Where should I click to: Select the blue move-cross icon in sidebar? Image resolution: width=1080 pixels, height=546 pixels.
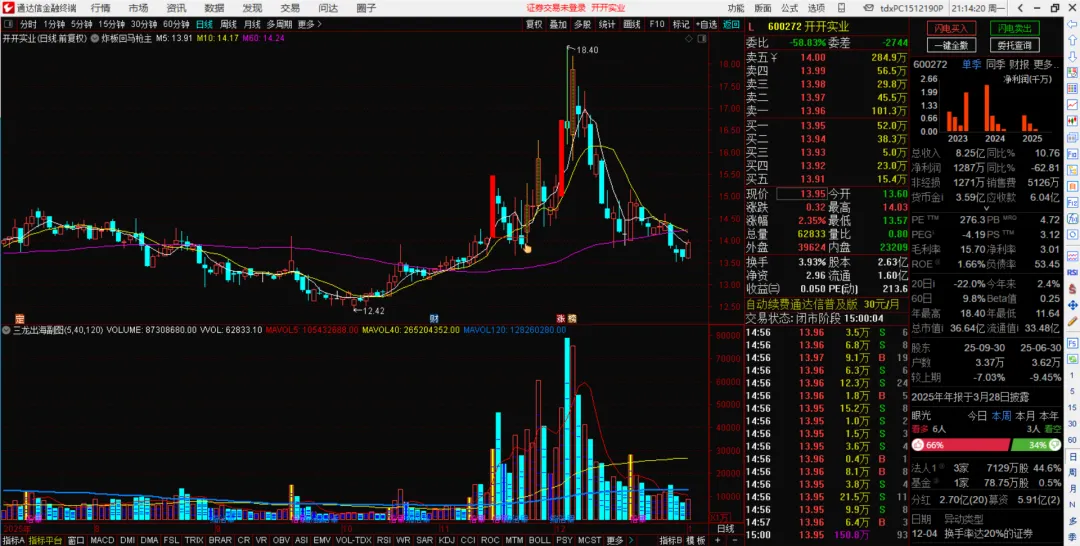1072,305
